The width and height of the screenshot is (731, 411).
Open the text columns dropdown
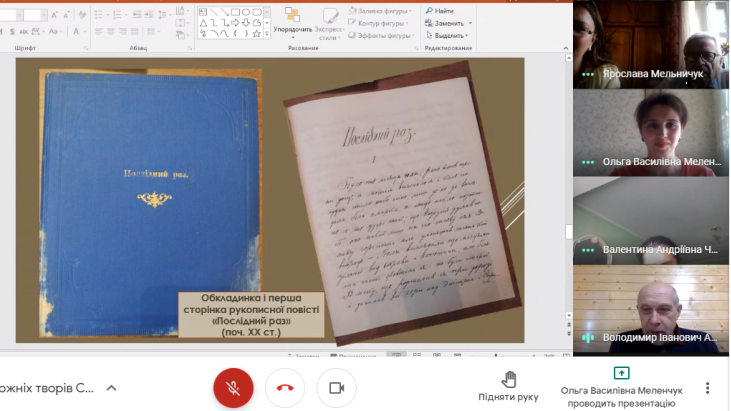(152, 32)
